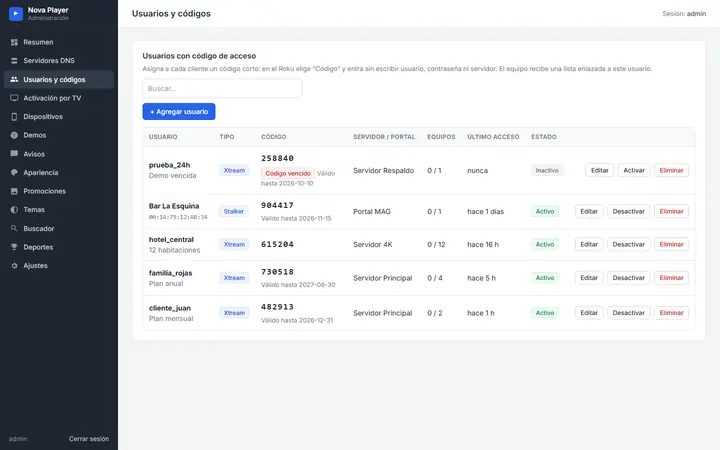Open the Resumen menu item
The height and width of the screenshot is (450, 720).
click(59, 42)
